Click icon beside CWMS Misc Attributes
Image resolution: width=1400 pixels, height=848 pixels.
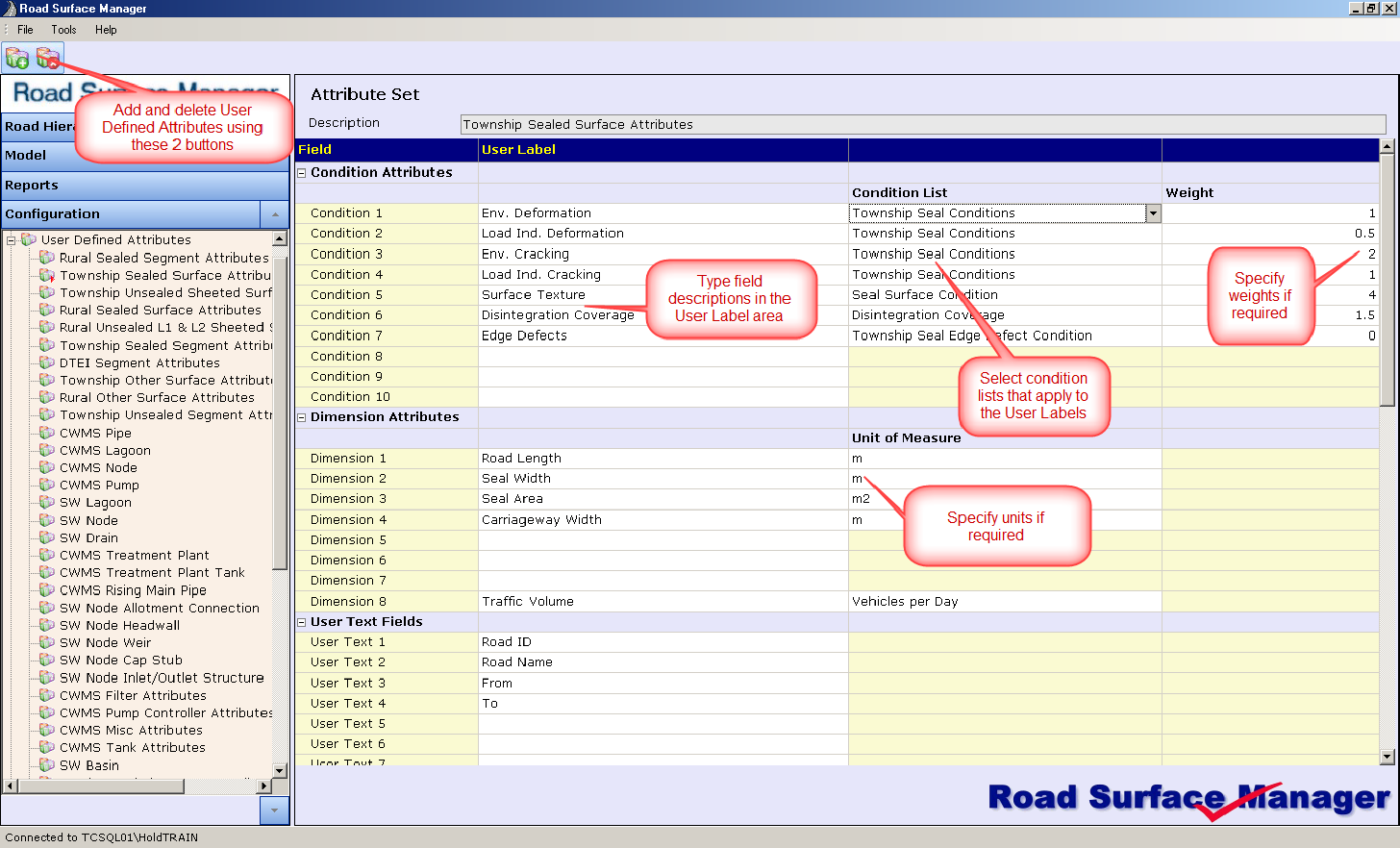pos(46,730)
